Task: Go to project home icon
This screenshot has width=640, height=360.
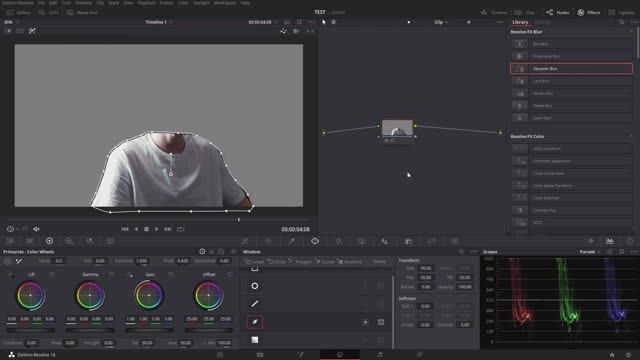Action: (x=612, y=355)
